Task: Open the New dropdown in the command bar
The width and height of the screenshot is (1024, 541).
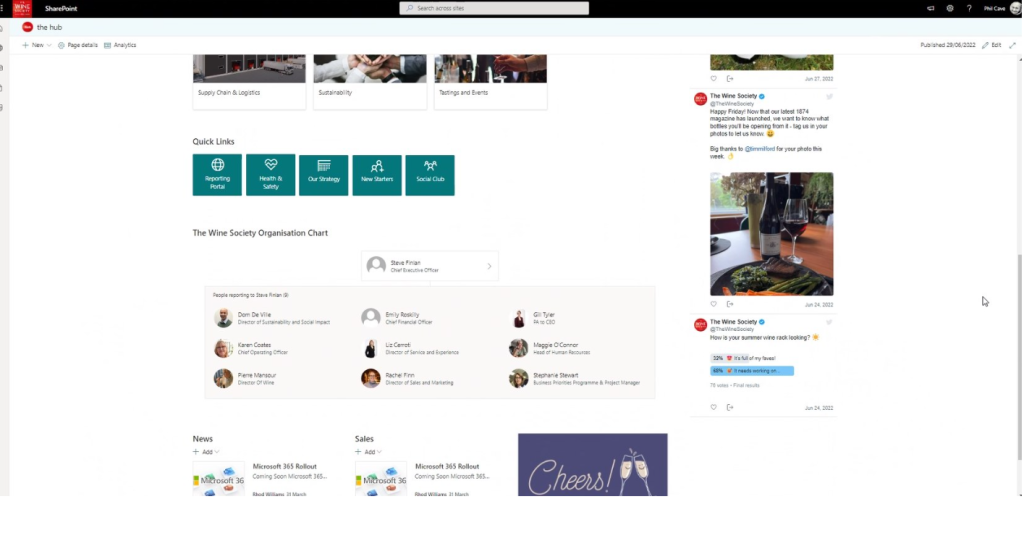Action: click(37, 45)
